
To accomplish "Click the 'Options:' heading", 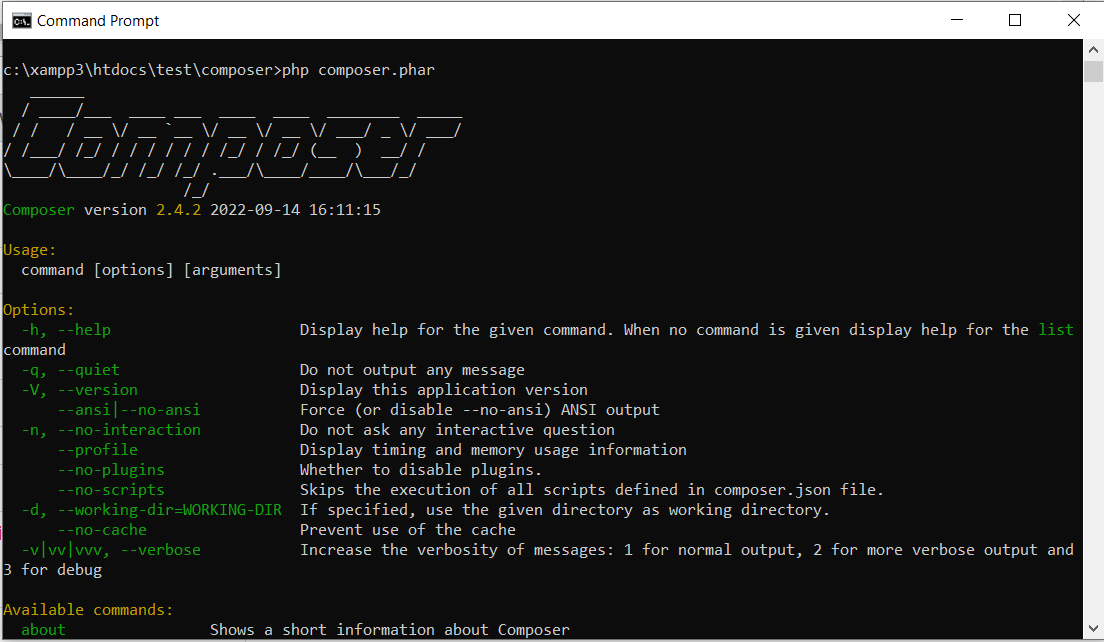I will pos(38,310).
